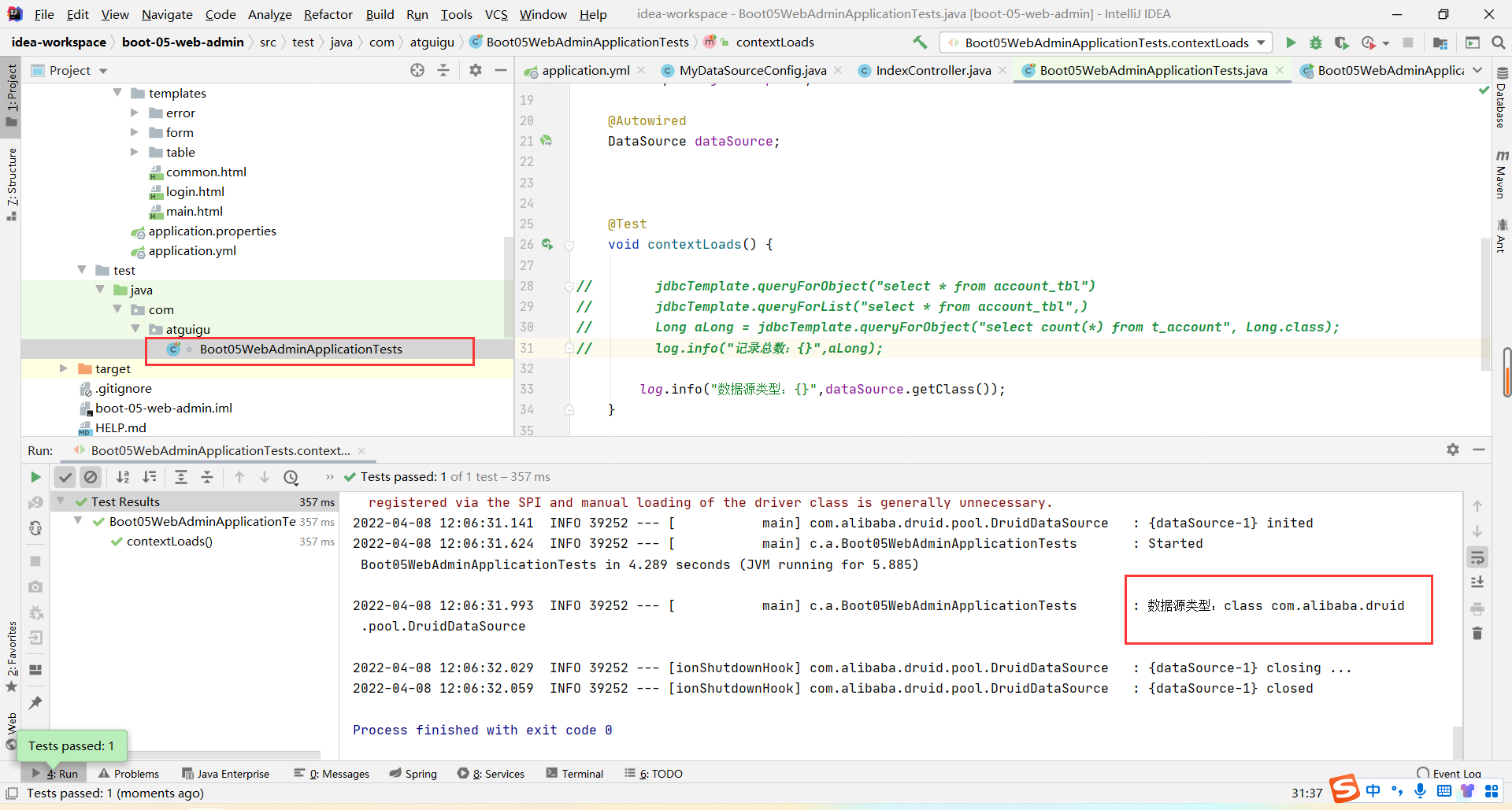Click the locate file crosshair icon in Project panel
This screenshot has width=1512, height=810.
(x=417, y=71)
